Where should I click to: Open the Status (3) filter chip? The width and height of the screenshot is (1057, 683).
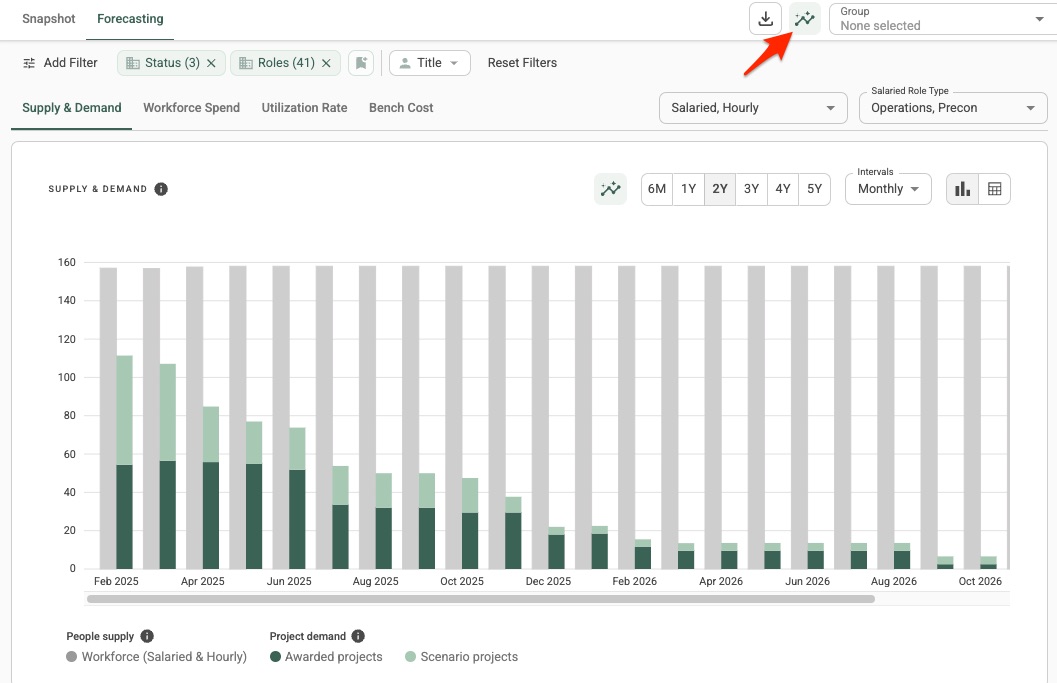(x=172, y=63)
